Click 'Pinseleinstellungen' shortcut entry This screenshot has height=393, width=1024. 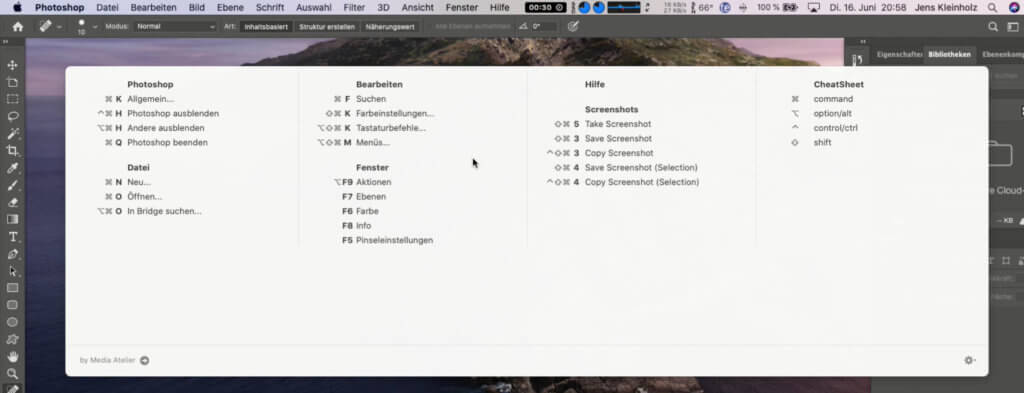pos(394,240)
